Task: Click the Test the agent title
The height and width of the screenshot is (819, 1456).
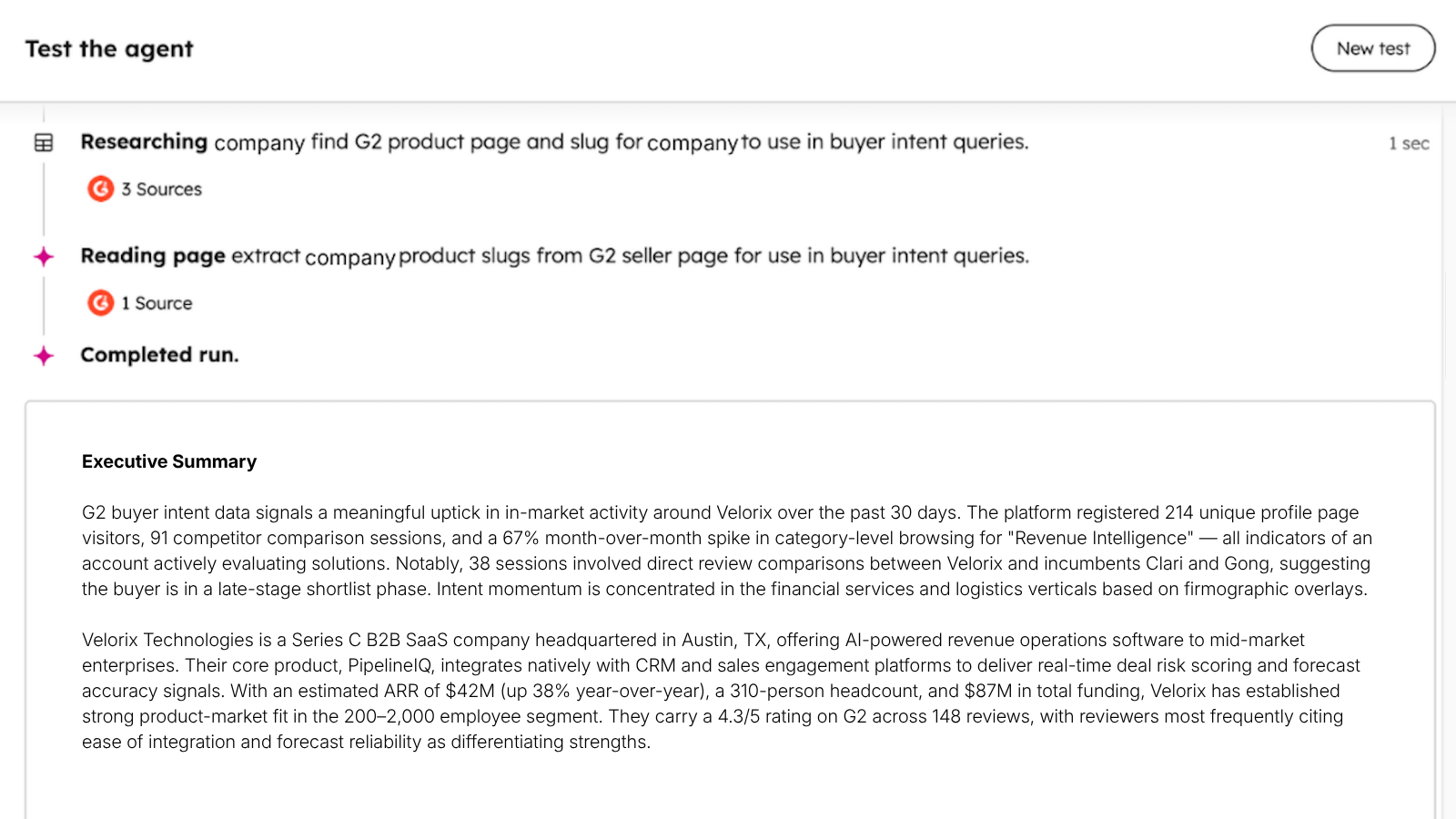Action: 109,49
